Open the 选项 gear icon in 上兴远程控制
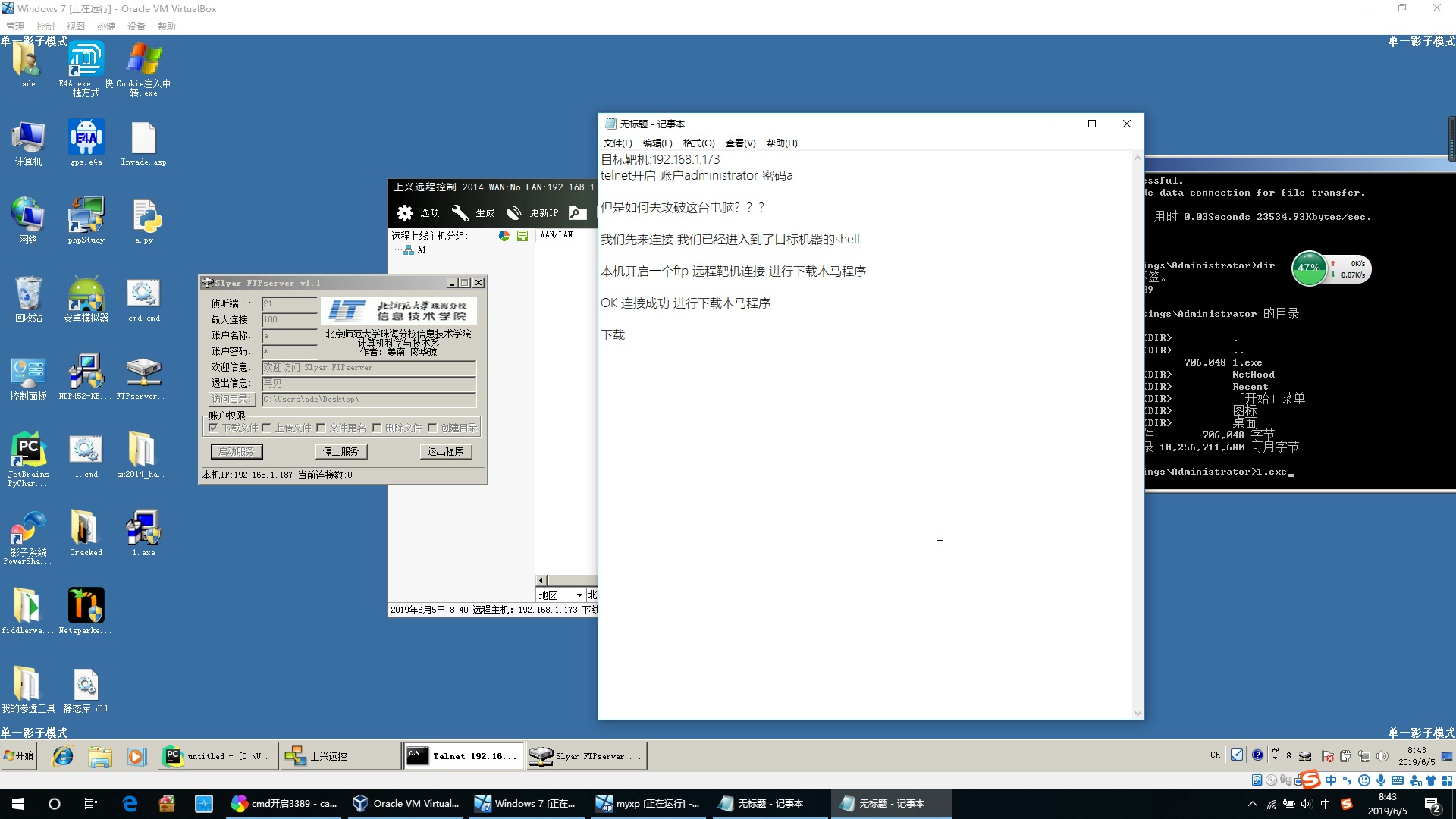The height and width of the screenshot is (819, 1456). 405,213
